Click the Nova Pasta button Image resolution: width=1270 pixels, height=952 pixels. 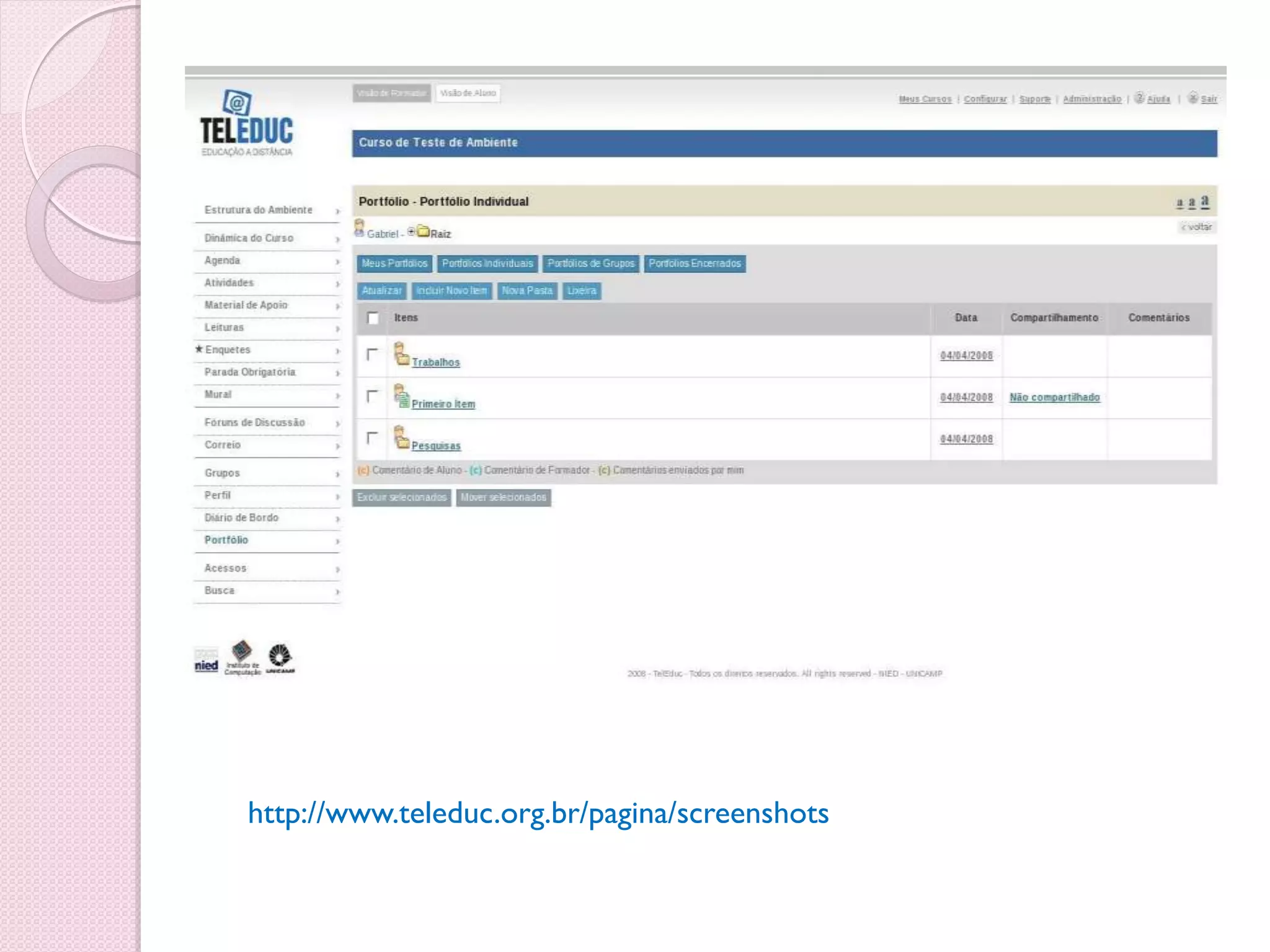tap(527, 291)
